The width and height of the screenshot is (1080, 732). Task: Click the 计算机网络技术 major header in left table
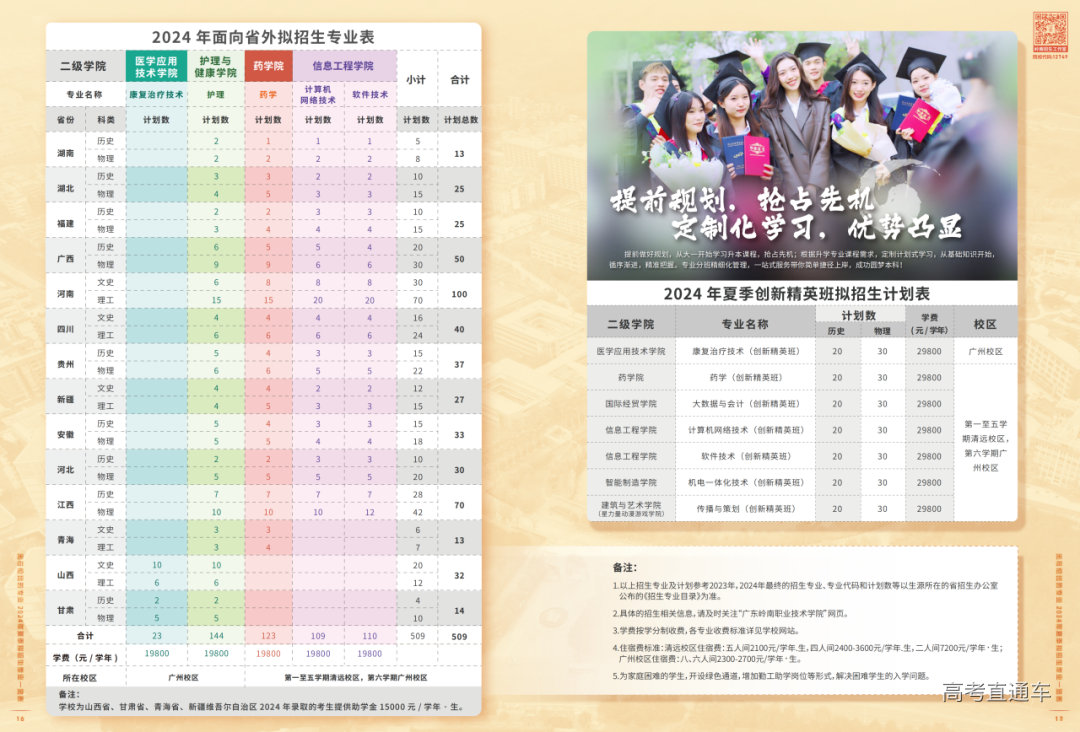click(318, 95)
